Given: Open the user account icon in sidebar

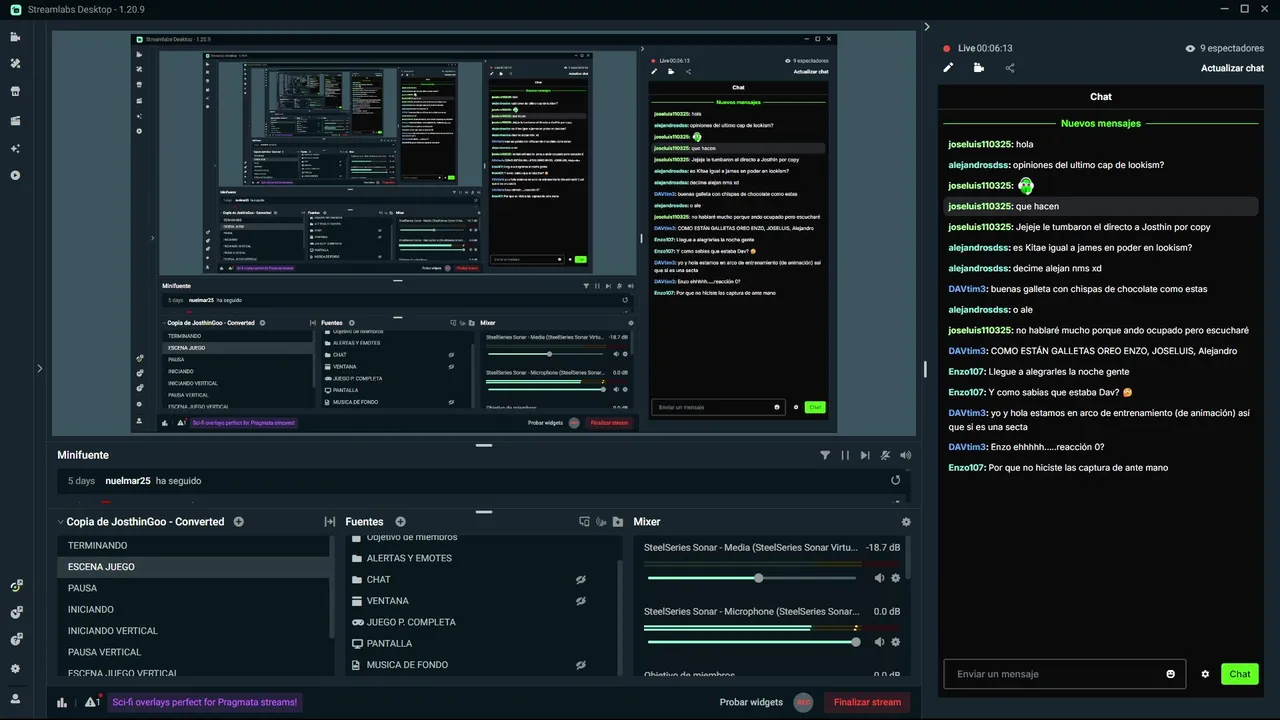Looking at the screenshot, I should click(15, 699).
